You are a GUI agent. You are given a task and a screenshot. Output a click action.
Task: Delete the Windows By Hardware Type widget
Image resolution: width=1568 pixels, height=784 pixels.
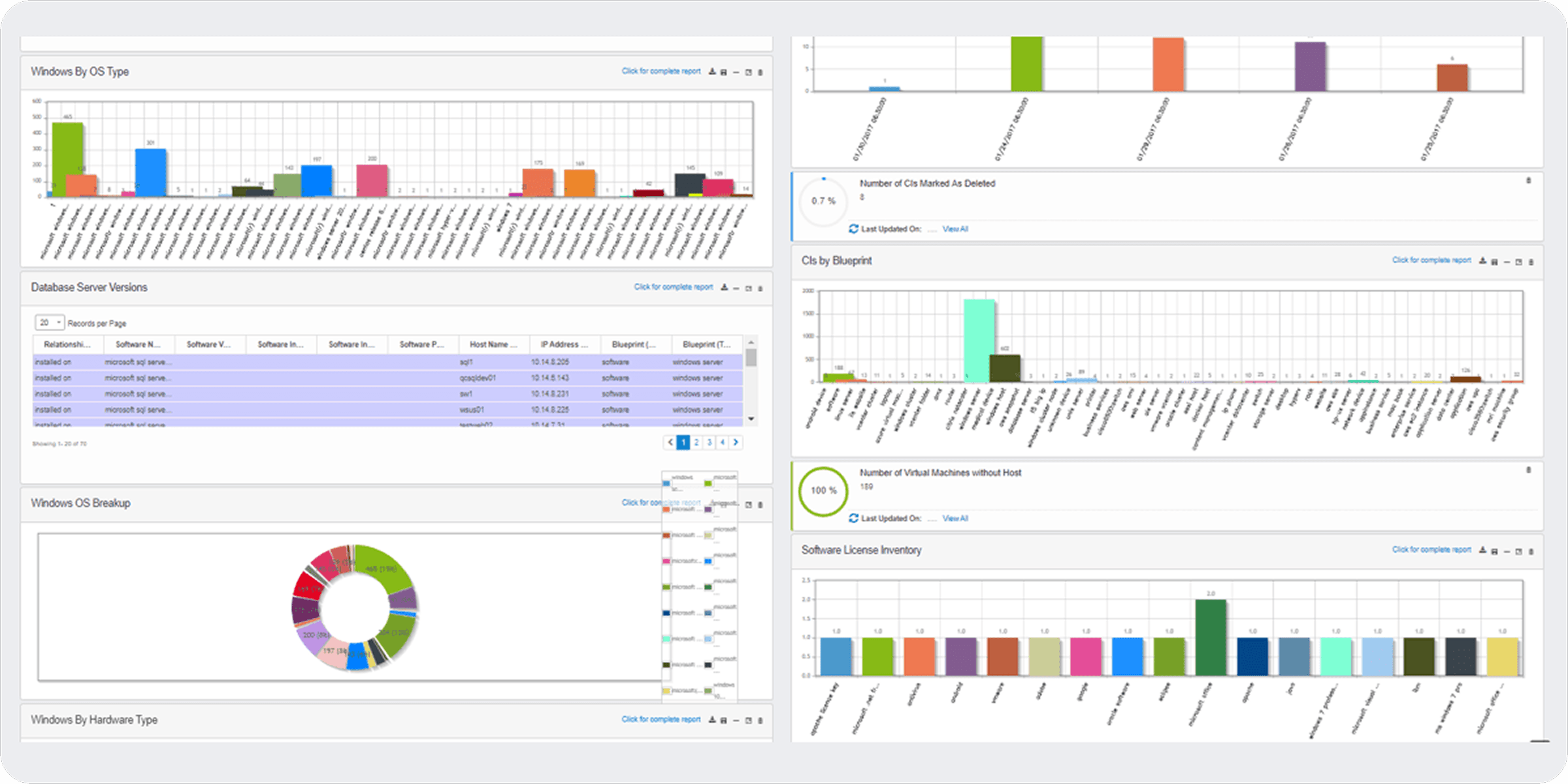click(x=760, y=720)
